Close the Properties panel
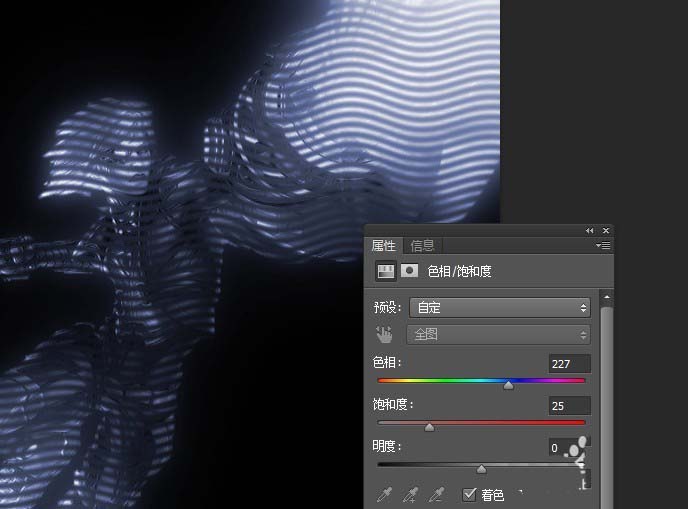The height and width of the screenshot is (509, 688). (605, 230)
